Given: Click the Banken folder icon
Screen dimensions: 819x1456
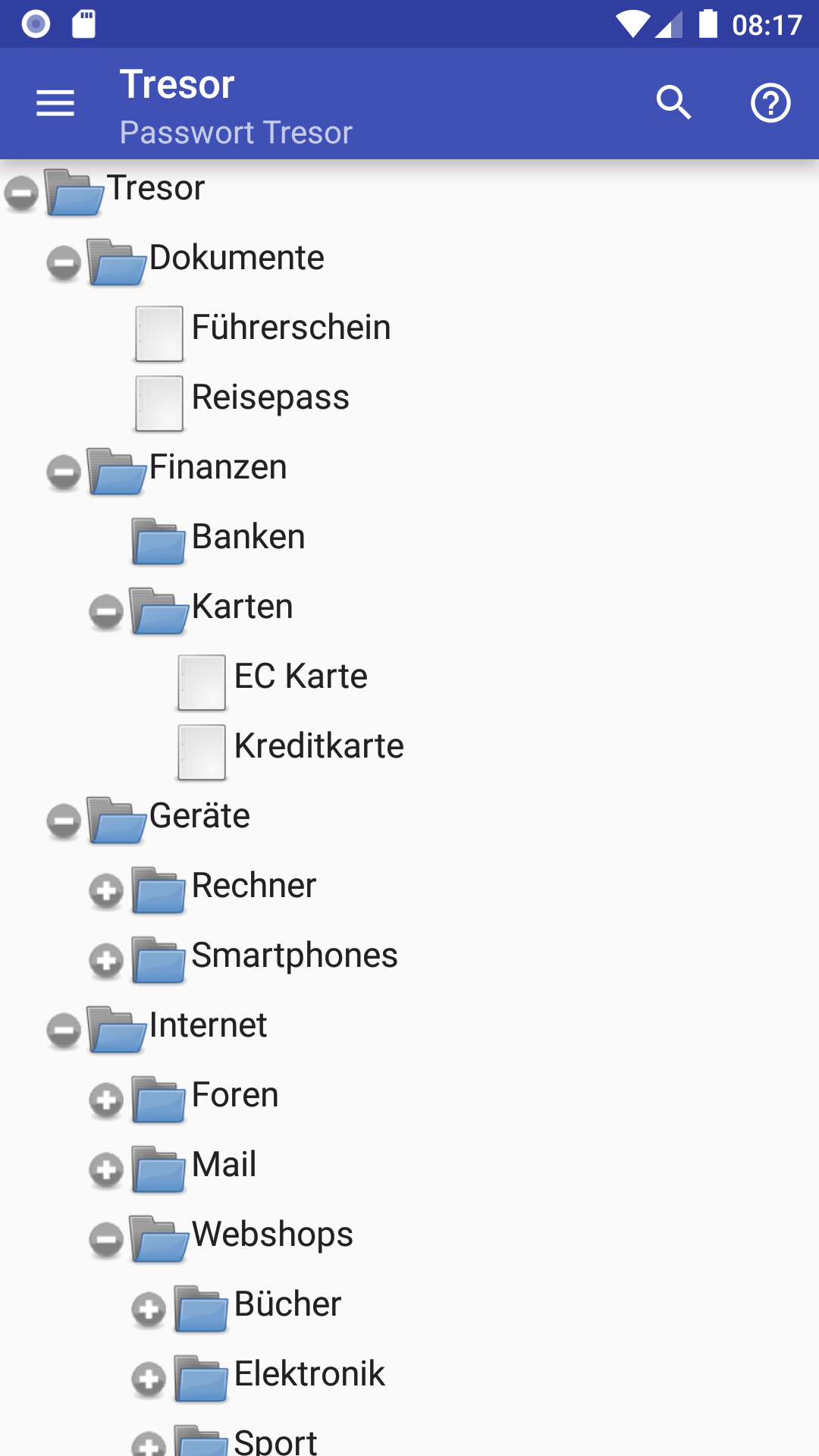Looking at the screenshot, I should 158,541.
